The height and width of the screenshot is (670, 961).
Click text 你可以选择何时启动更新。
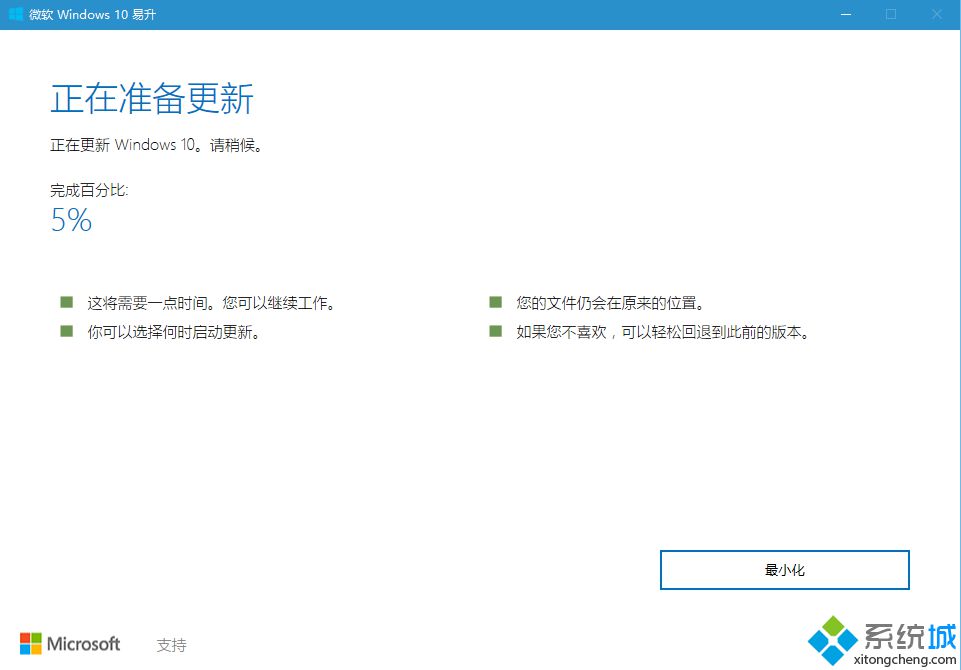173,332
